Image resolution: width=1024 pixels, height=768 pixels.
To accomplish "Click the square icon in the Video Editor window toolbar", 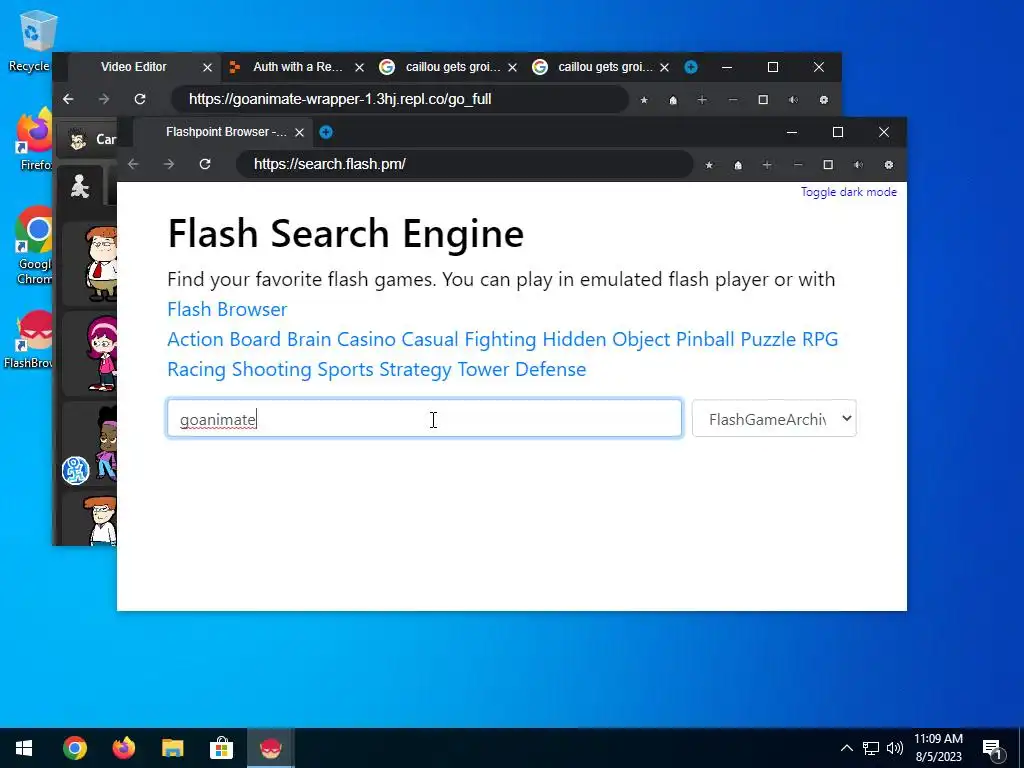I will click(763, 100).
